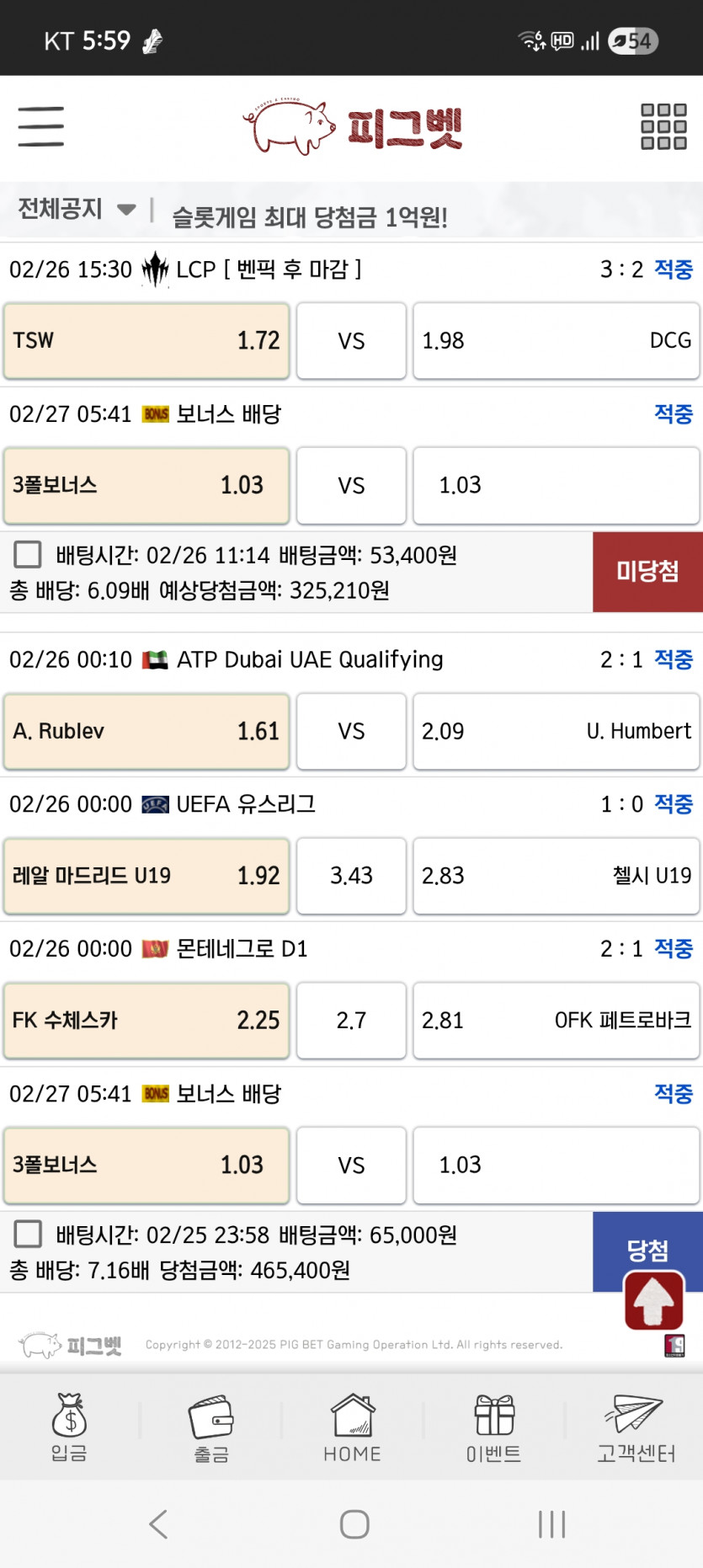Open the hamburger menu icon
This screenshot has height=1568, width=703.
pos(41,127)
